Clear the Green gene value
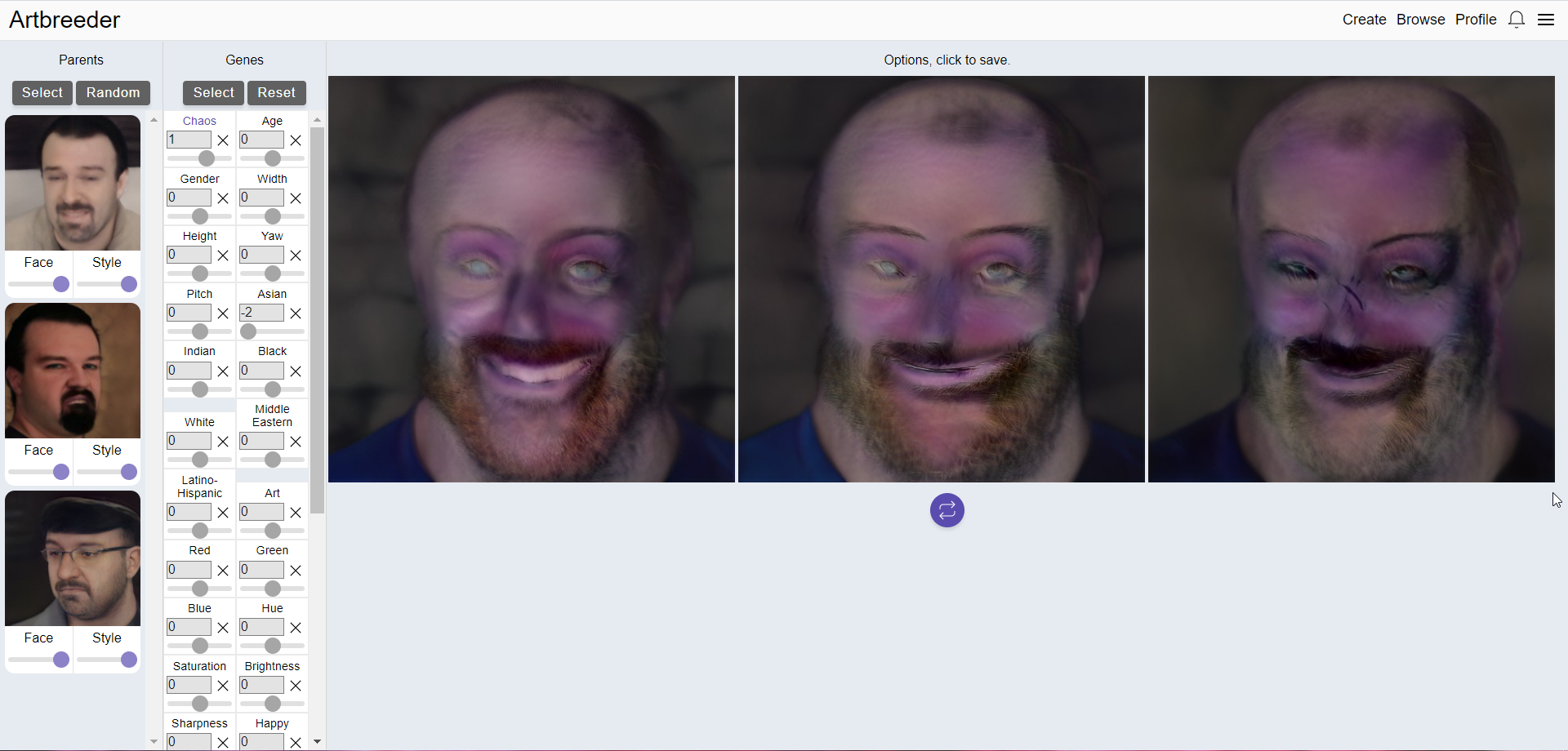 click(296, 571)
